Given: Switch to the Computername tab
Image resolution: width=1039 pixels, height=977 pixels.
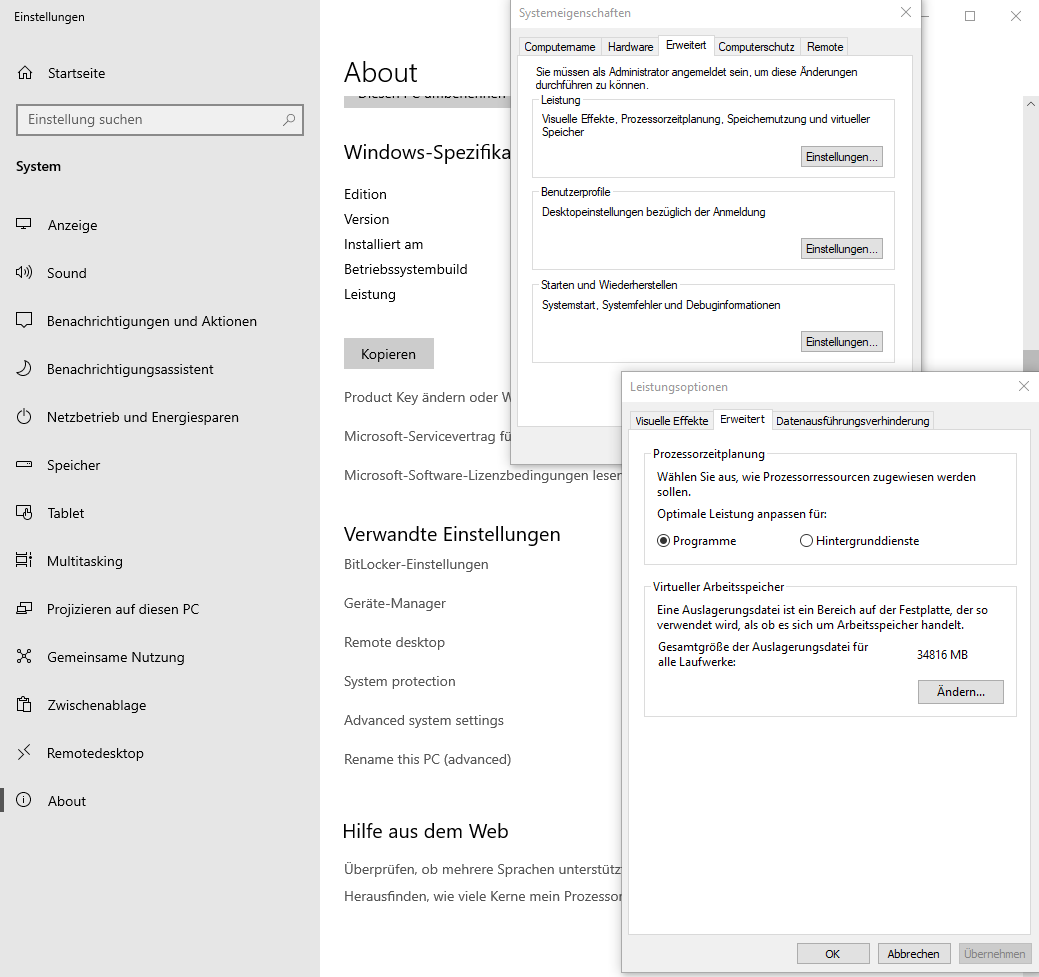Looking at the screenshot, I should [x=560, y=47].
